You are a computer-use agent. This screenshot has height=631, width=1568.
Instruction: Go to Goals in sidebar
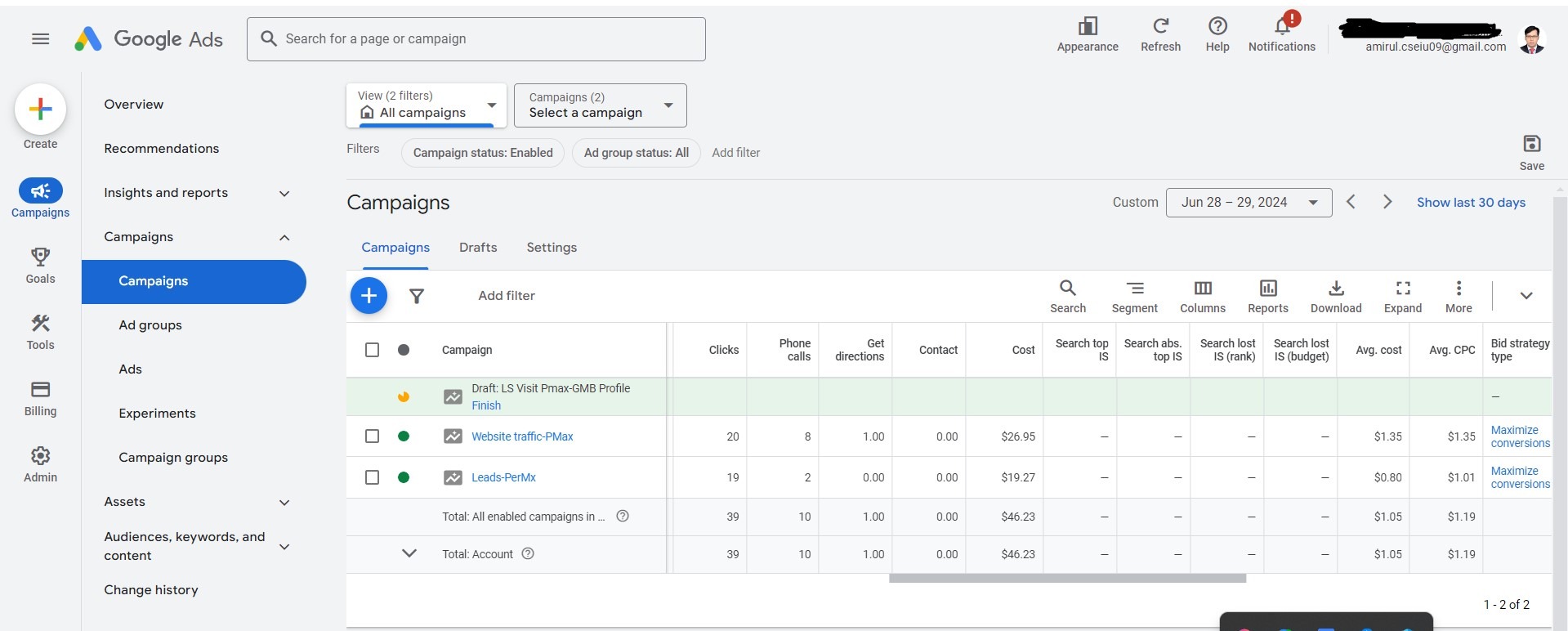(x=40, y=266)
